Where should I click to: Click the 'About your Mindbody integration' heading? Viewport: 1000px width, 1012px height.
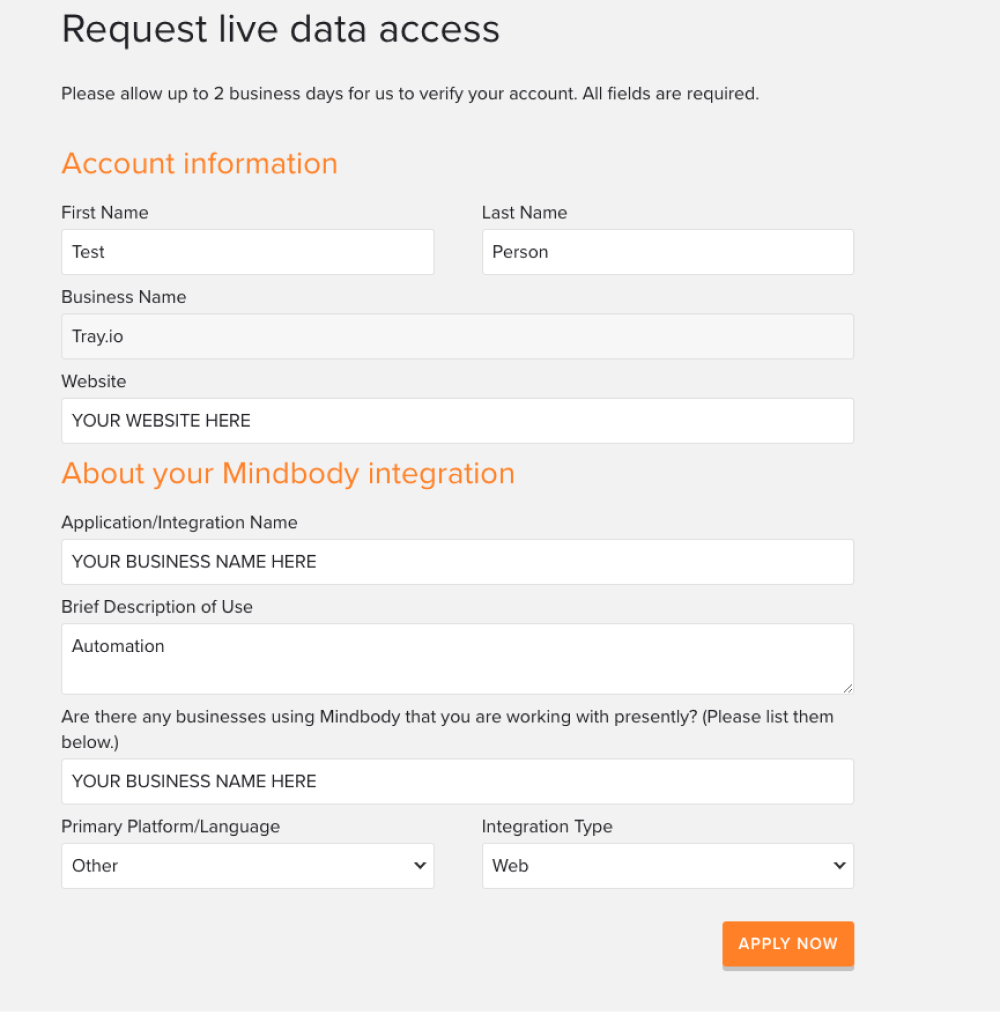[x=288, y=472]
